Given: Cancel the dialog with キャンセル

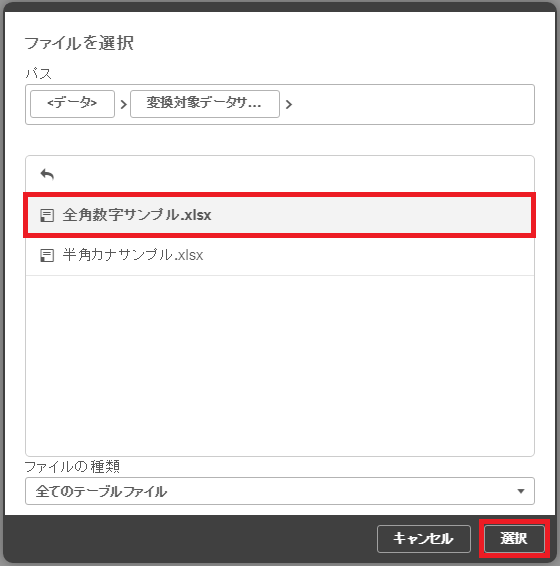Looking at the screenshot, I should tap(424, 539).
